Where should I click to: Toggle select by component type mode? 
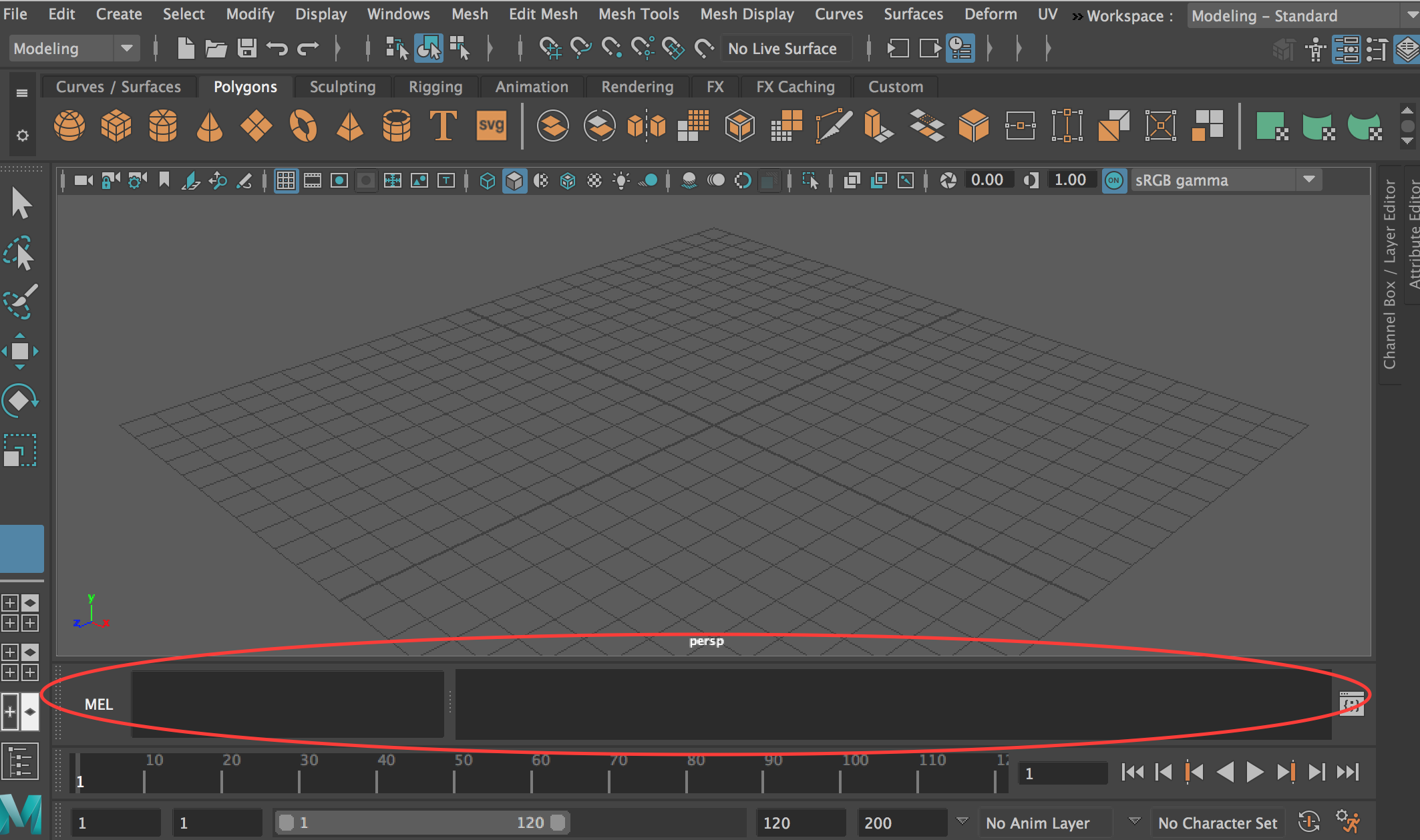click(x=460, y=48)
